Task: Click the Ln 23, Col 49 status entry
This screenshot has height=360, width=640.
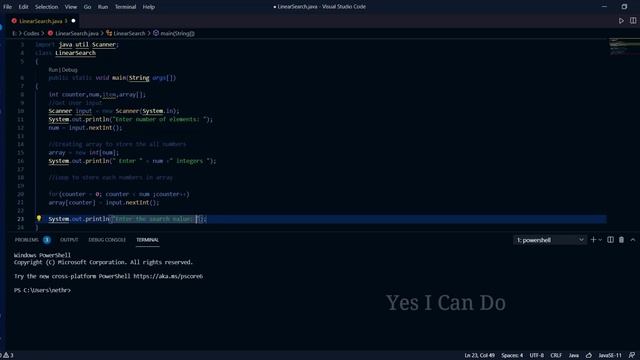Action: [x=479, y=356]
